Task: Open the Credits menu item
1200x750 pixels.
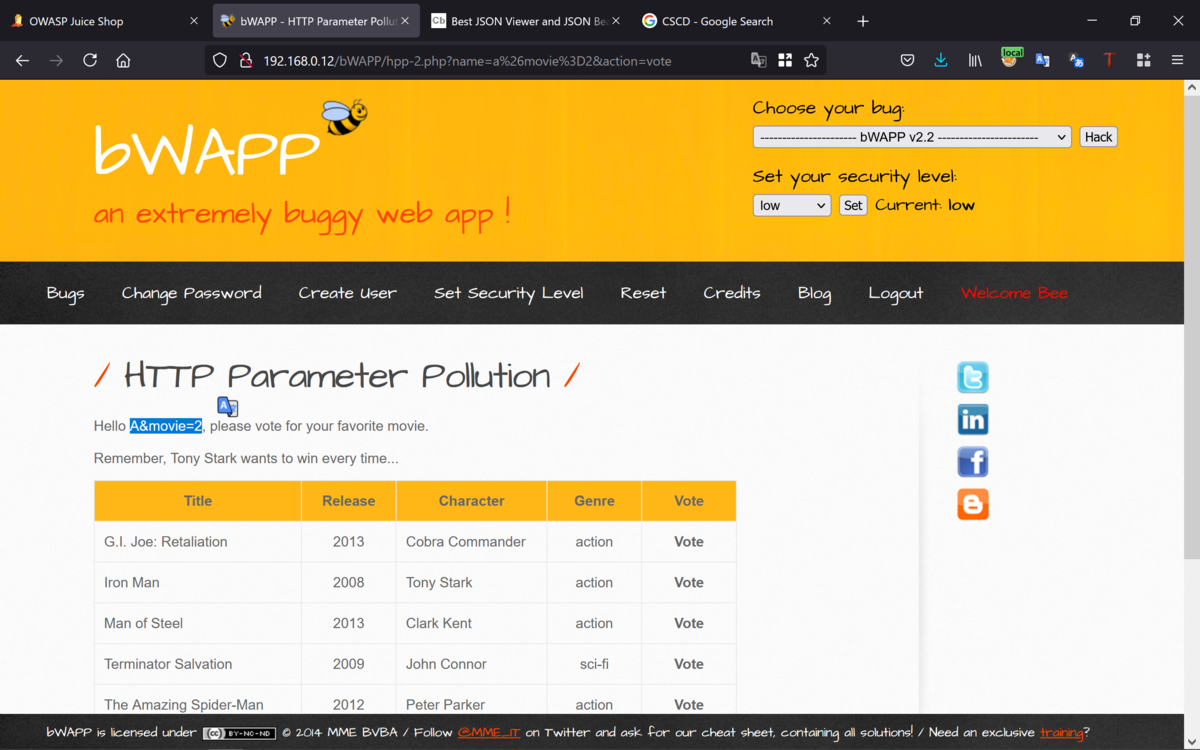Action: tap(732, 293)
